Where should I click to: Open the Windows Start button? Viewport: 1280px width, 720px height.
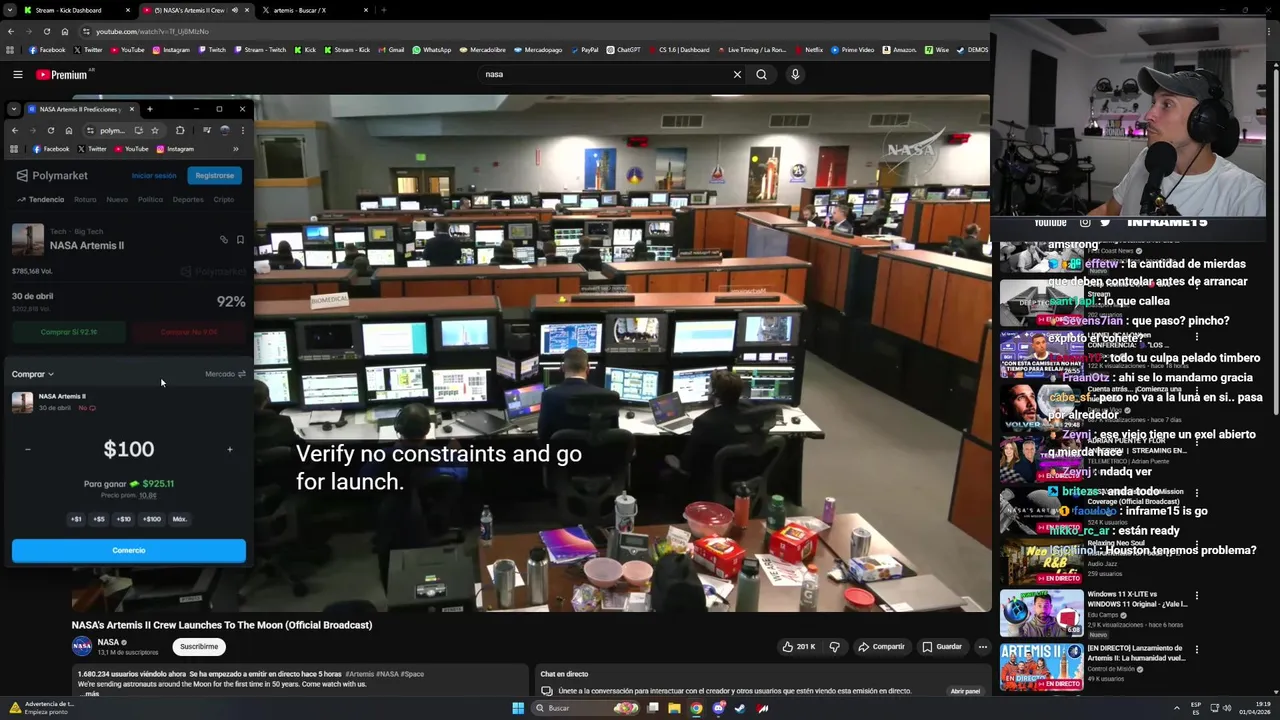[518, 708]
